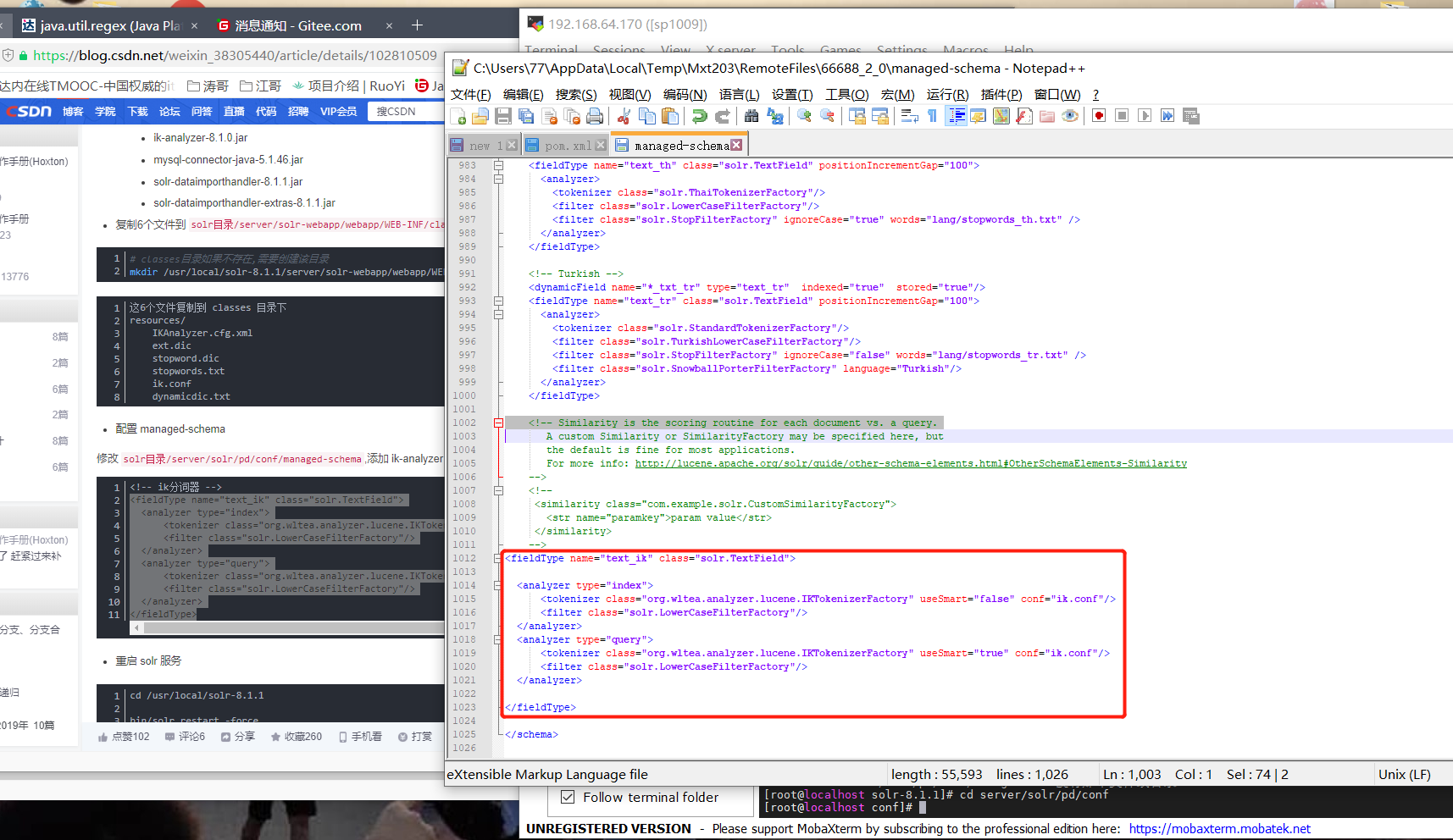The width and height of the screenshot is (1453, 840).
Task: Click the Playback macro icon
Action: pyautogui.click(x=1145, y=116)
